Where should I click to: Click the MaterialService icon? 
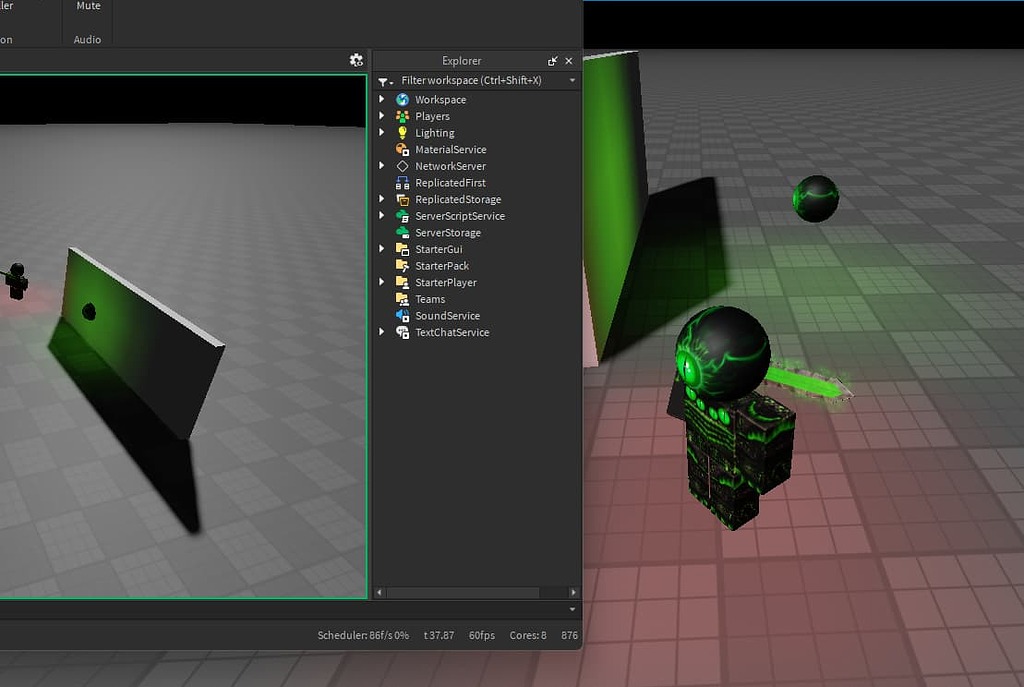pyautogui.click(x=402, y=150)
